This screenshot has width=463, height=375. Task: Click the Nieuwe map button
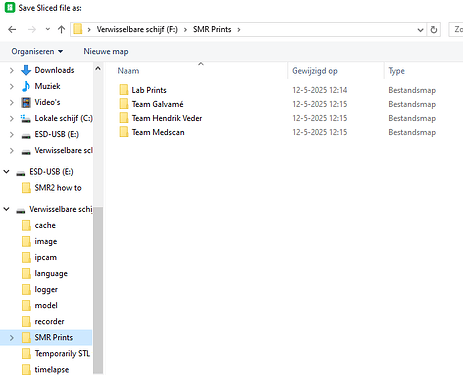(x=106, y=52)
